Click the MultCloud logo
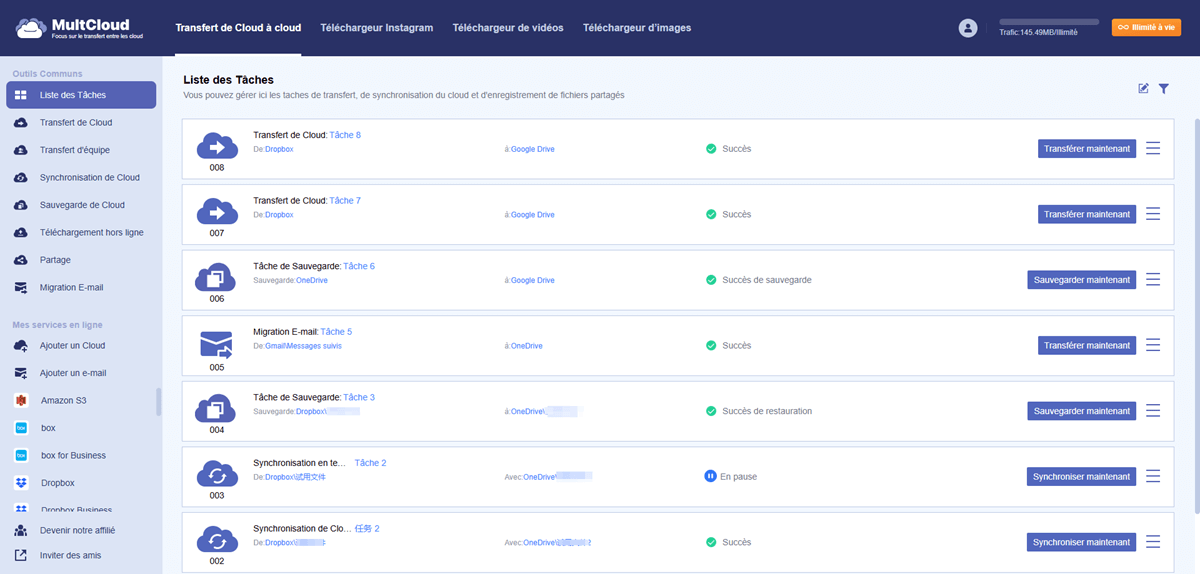 tap(79, 27)
